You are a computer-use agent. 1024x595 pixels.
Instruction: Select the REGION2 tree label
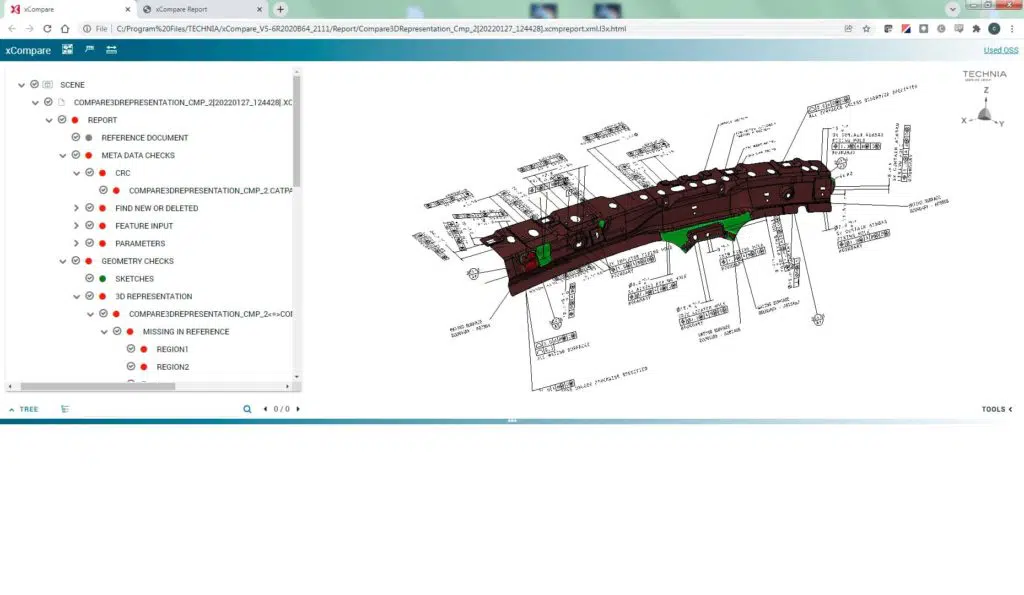tap(172, 367)
